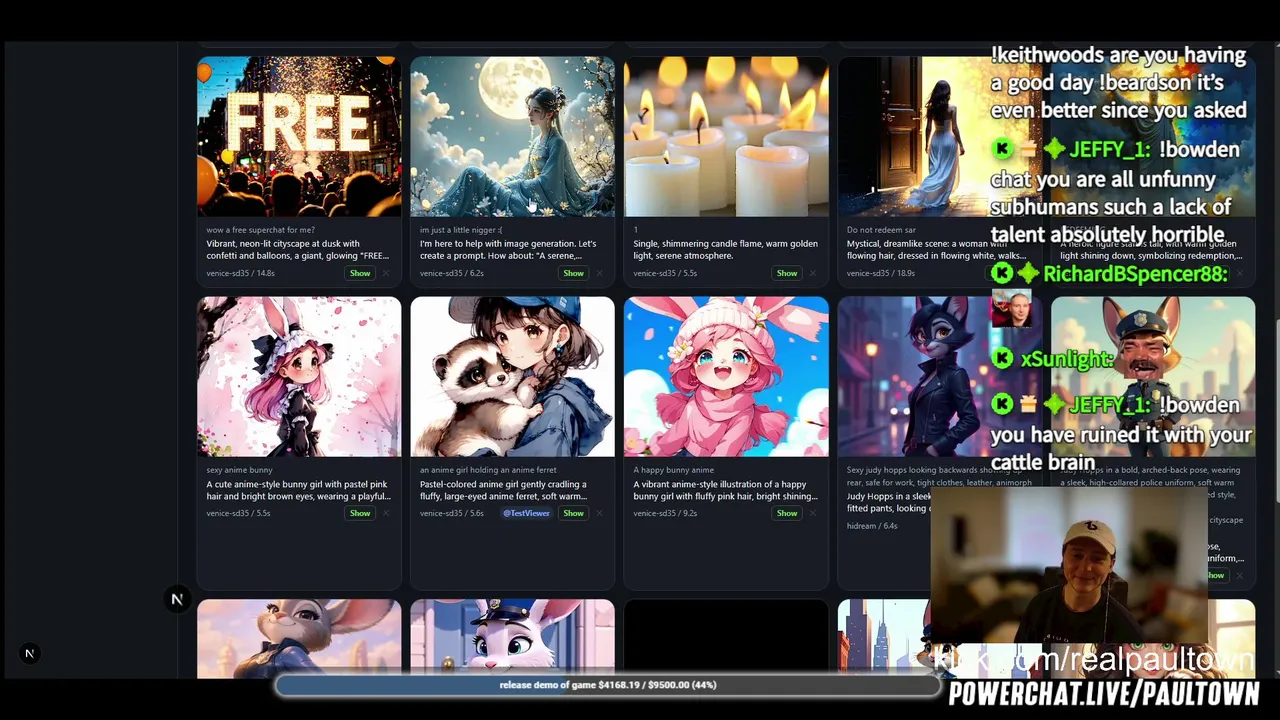The width and height of the screenshot is (1280, 720).
Task: Dismiss the venice-sd35 6.2s card with X
Action: coord(599,273)
